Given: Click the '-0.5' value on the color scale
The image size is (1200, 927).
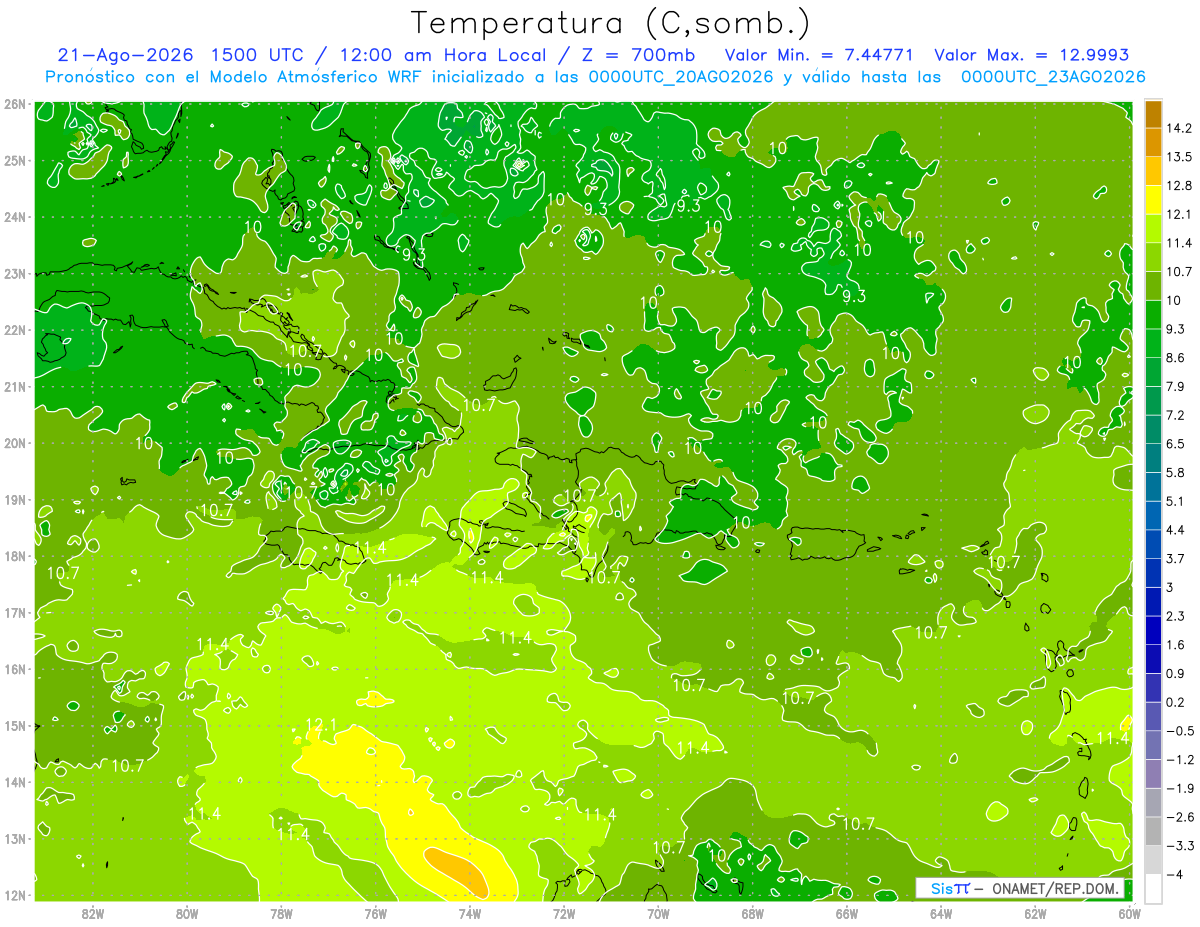Looking at the screenshot, I should coord(1181,731).
